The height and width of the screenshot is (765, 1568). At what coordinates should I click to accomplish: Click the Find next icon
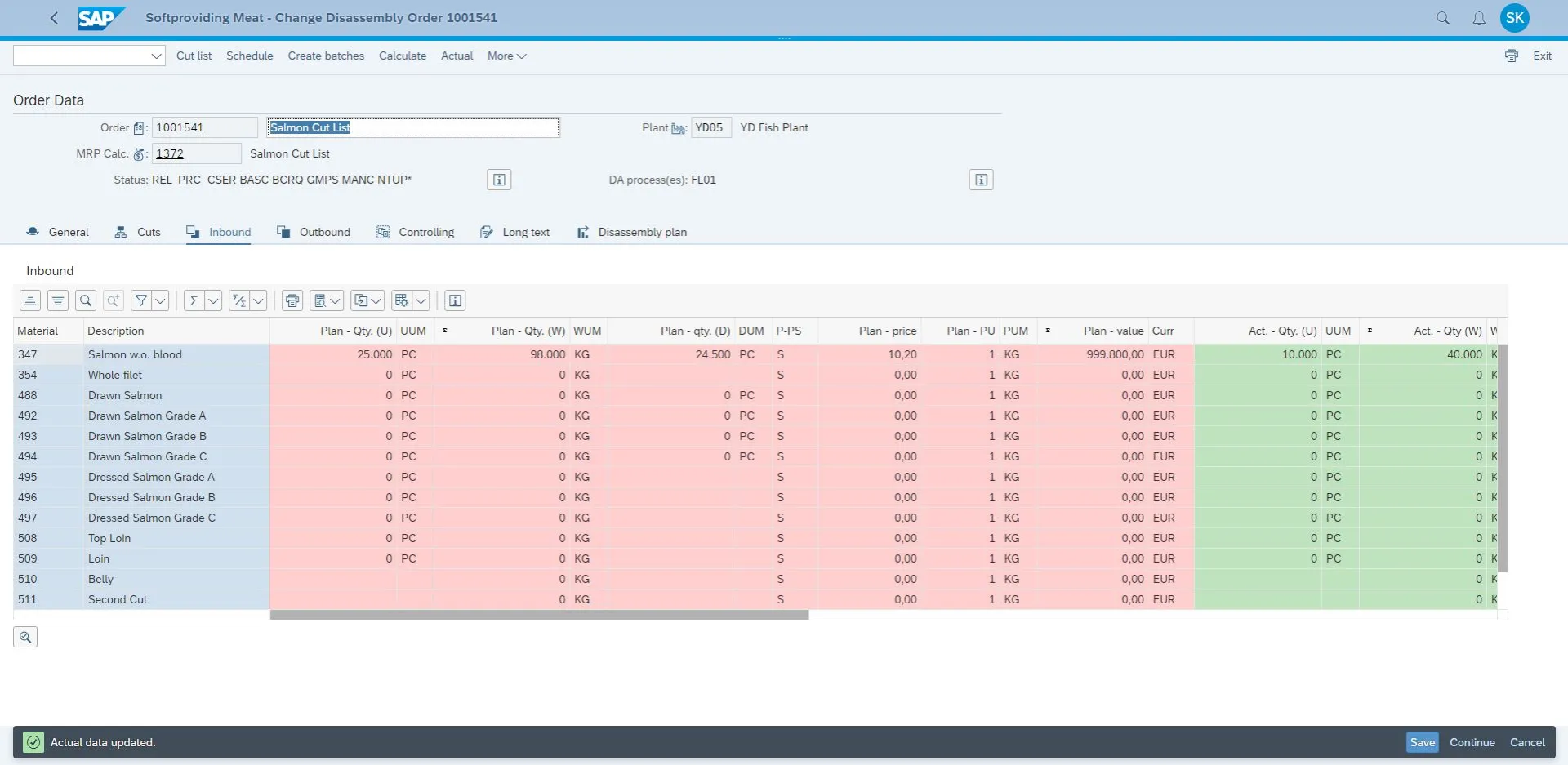114,300
